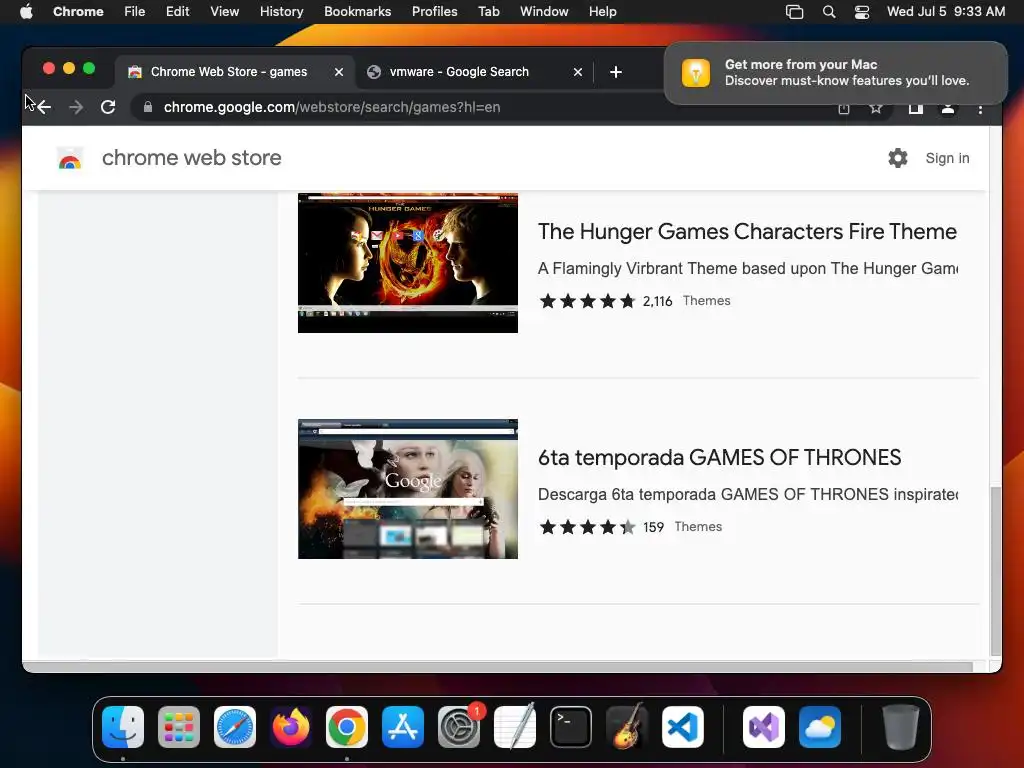This screenshot has width=1024, height=768.
Task: Click the Chrome Web Store rainbow logo
Action: [70, 158]
